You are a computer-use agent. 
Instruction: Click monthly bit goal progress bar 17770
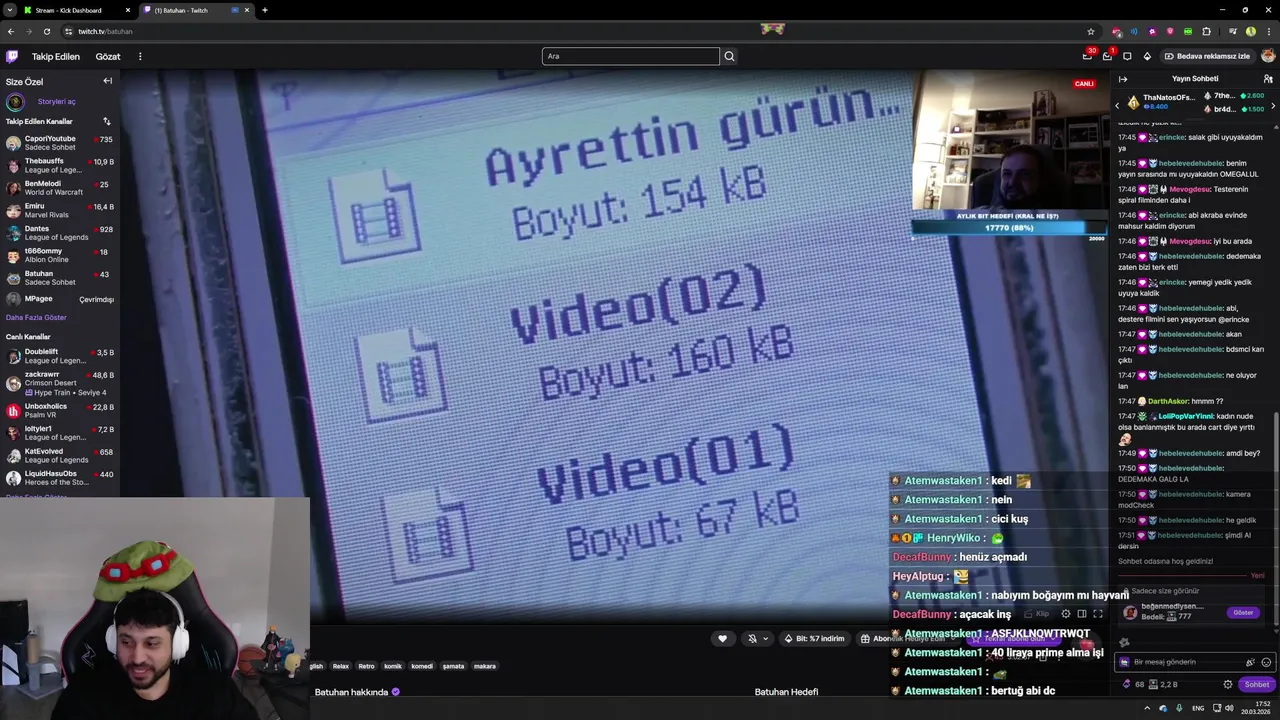pos(1008,228)
